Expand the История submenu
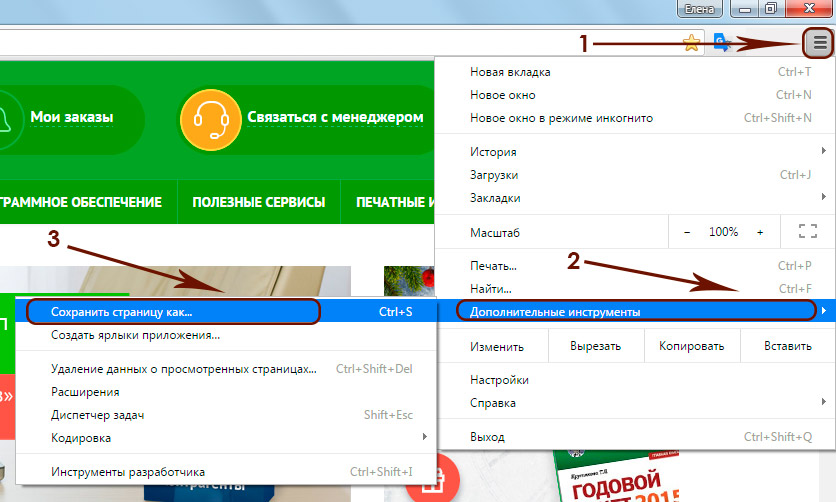Screen dimensions: 836x502 point(493,152)
